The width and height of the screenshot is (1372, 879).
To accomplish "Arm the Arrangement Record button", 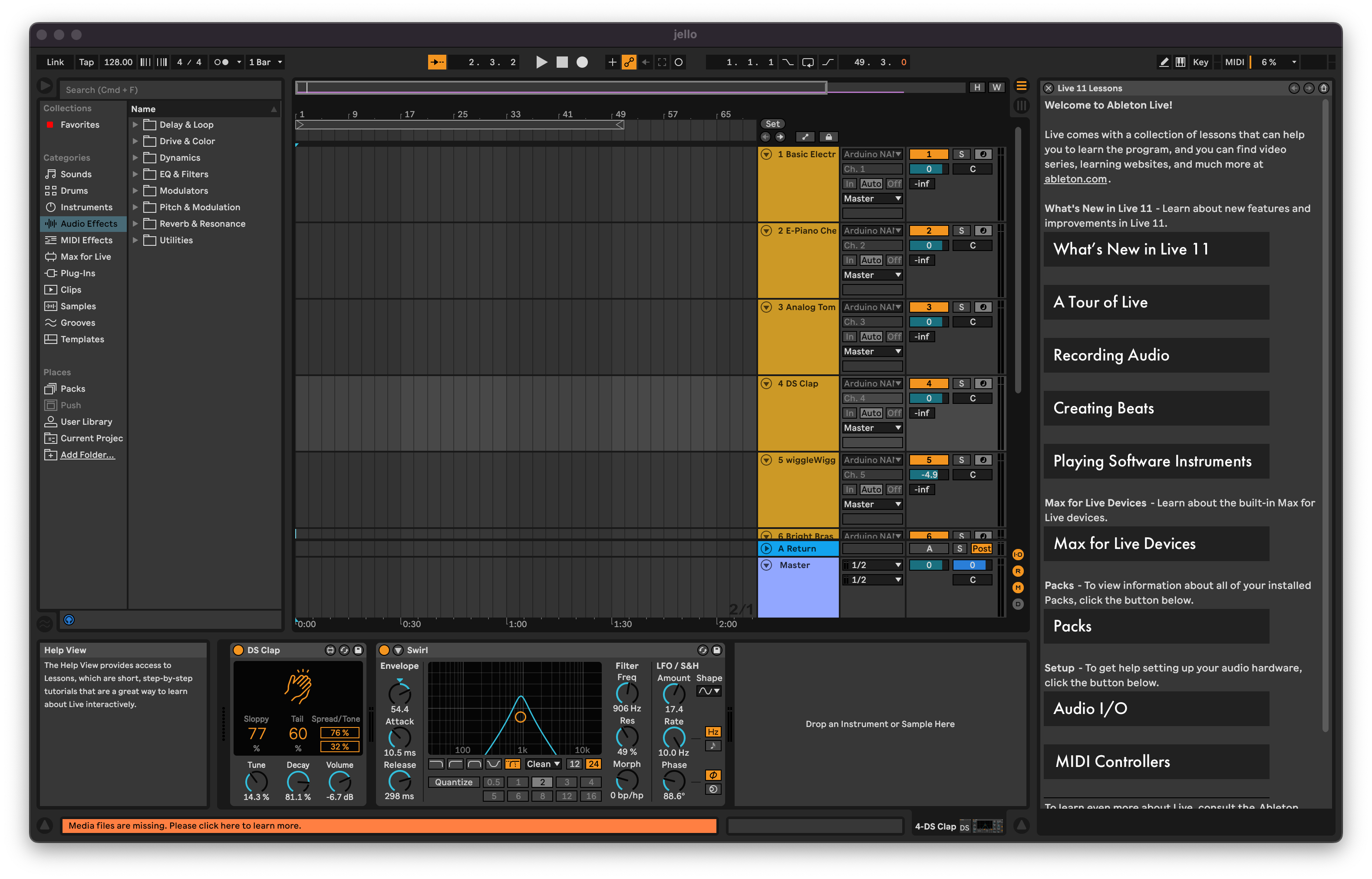I will 582,62.
